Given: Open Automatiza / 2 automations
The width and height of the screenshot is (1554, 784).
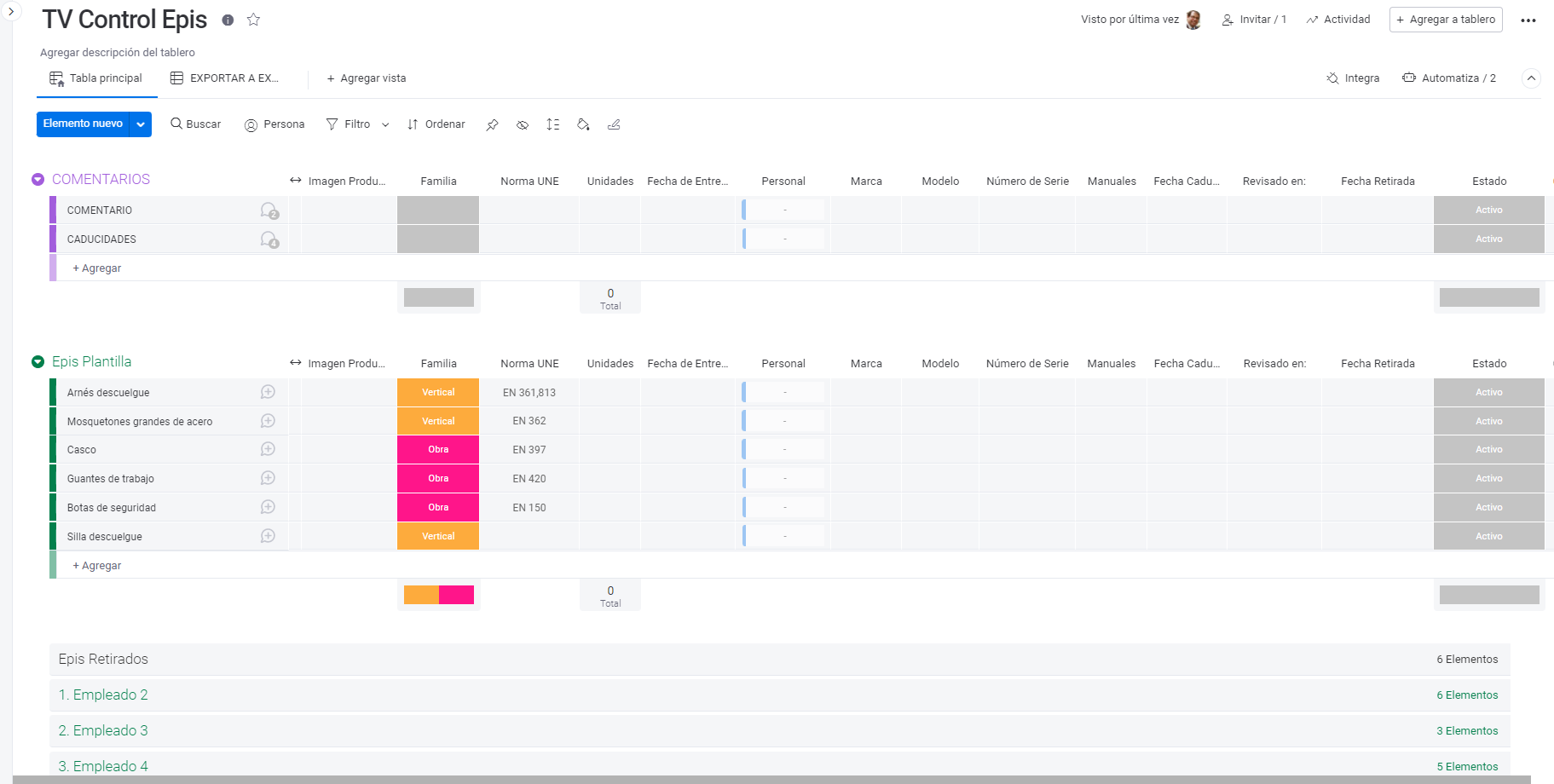Looking at the screenshot, I should tap(1449, 78).
